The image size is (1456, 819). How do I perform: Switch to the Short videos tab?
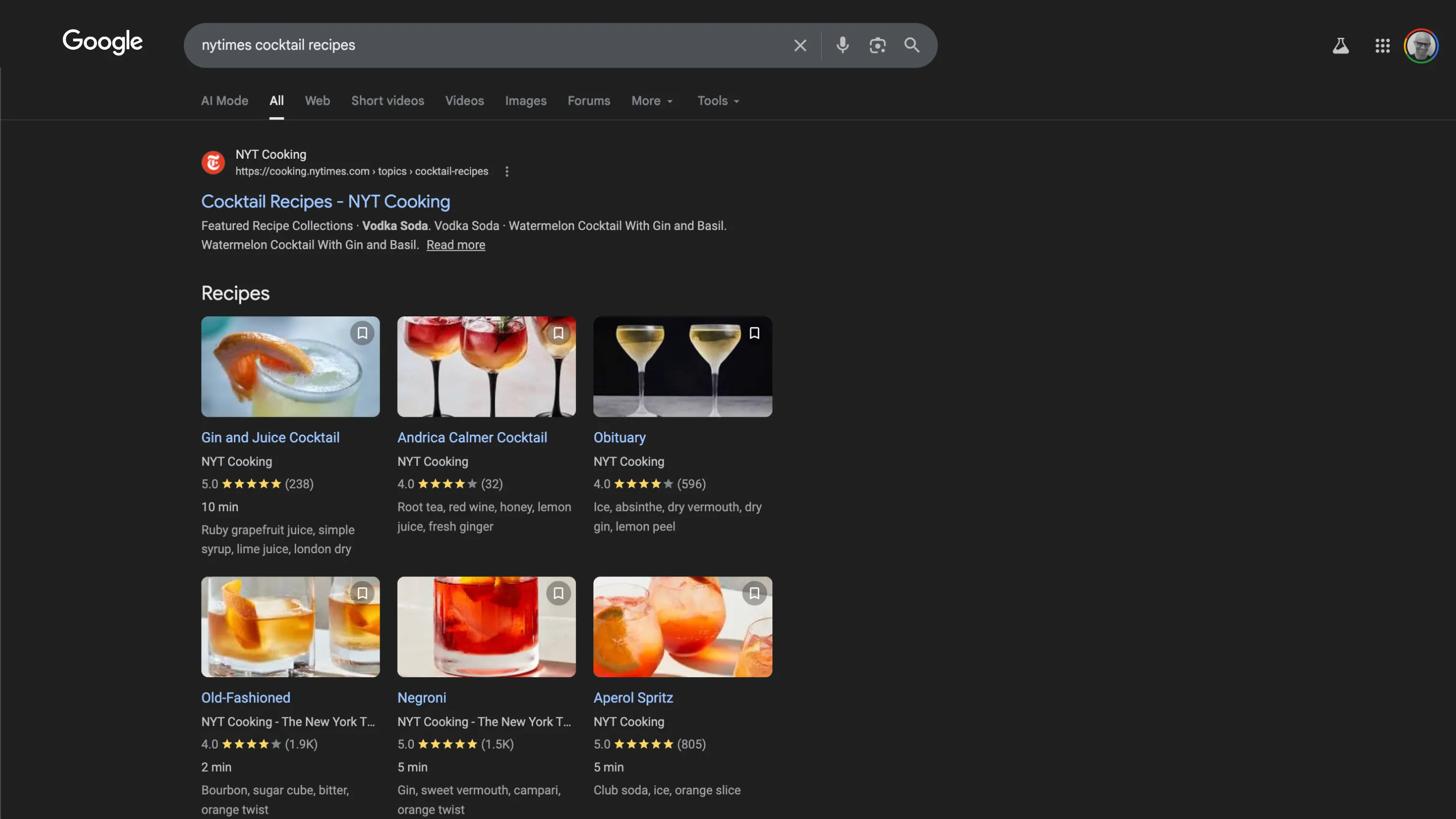pos(387,101)
